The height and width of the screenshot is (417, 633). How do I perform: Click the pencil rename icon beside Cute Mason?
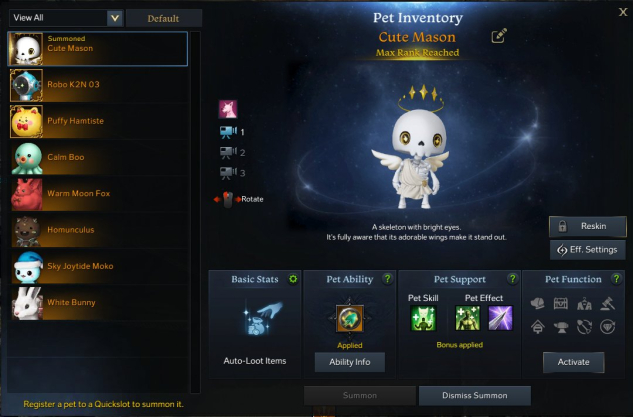tap(499, 36)
